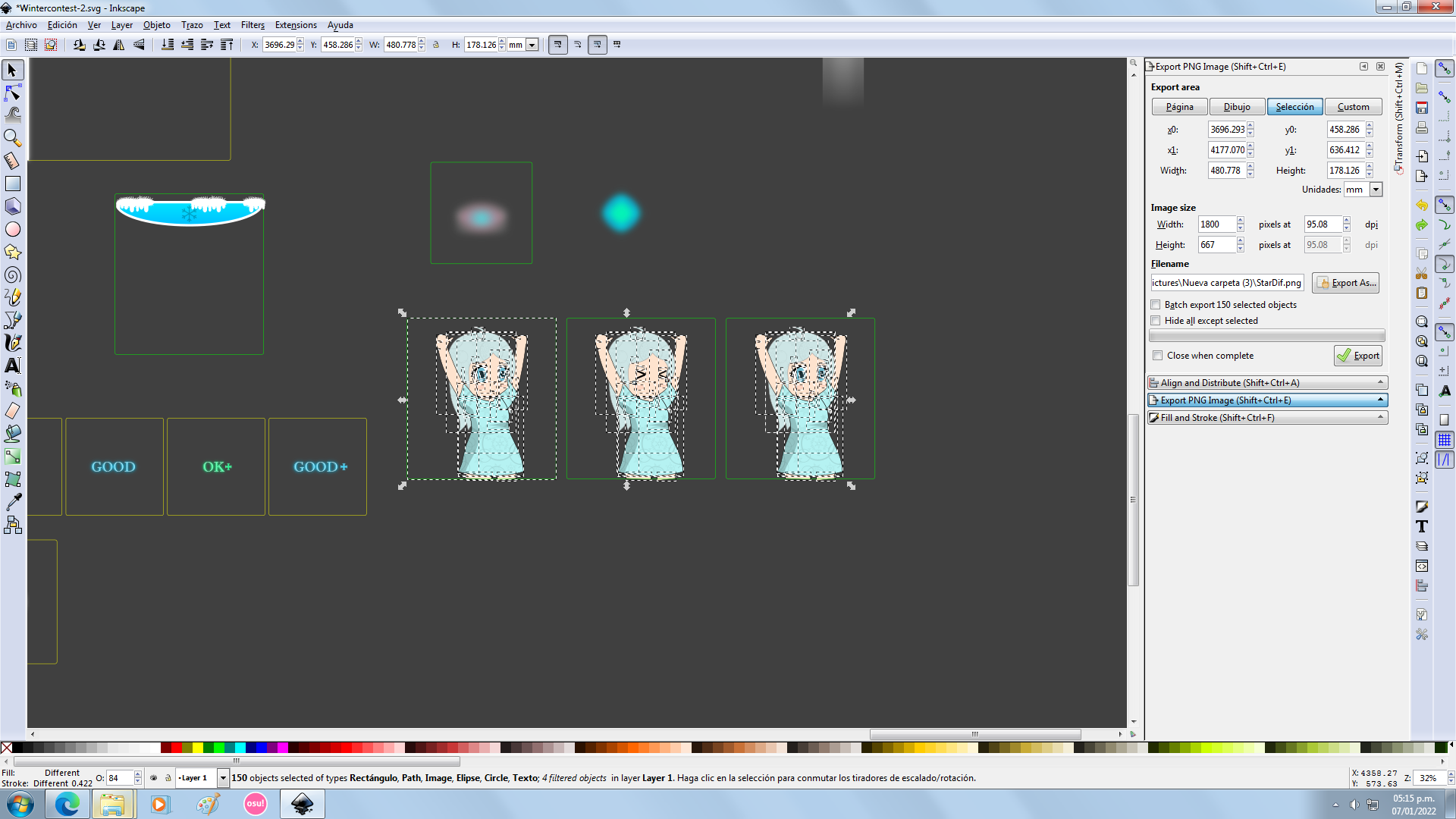Select the rectangle drawing tool

(x=12, y=184)
